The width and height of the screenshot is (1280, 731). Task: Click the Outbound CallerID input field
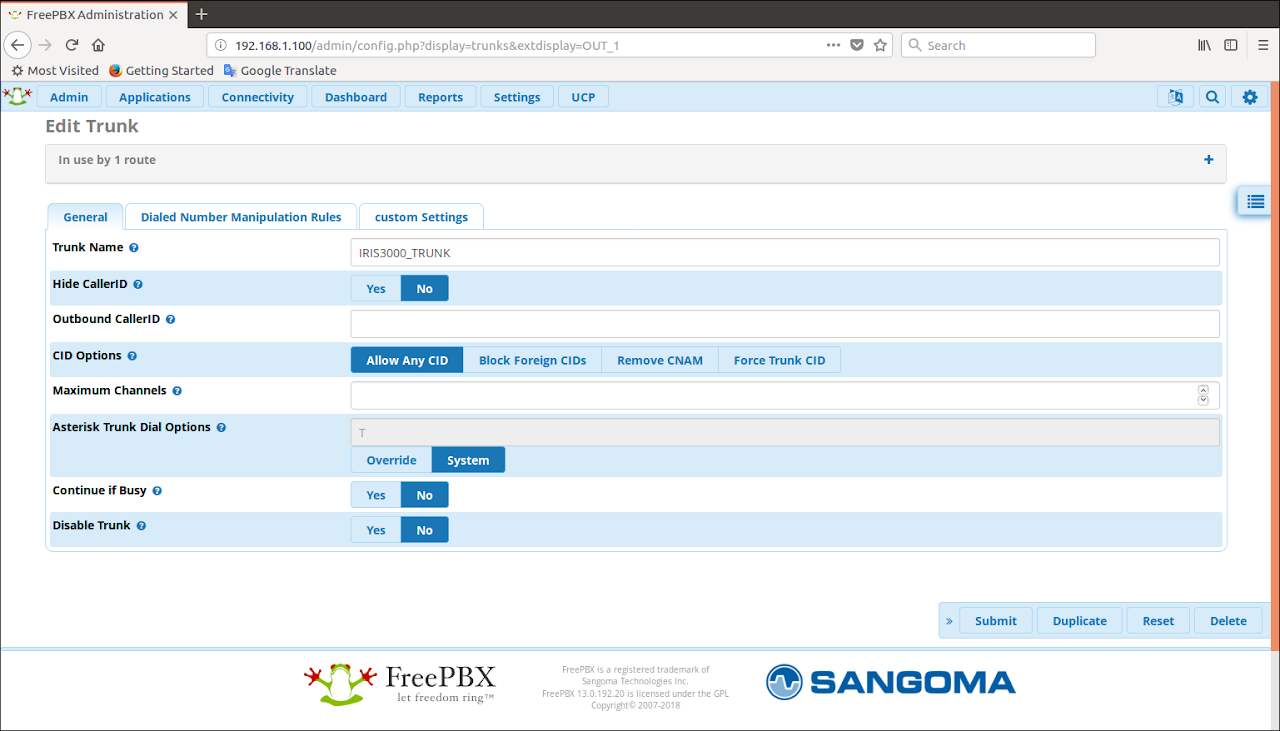[x=784, y=324]
